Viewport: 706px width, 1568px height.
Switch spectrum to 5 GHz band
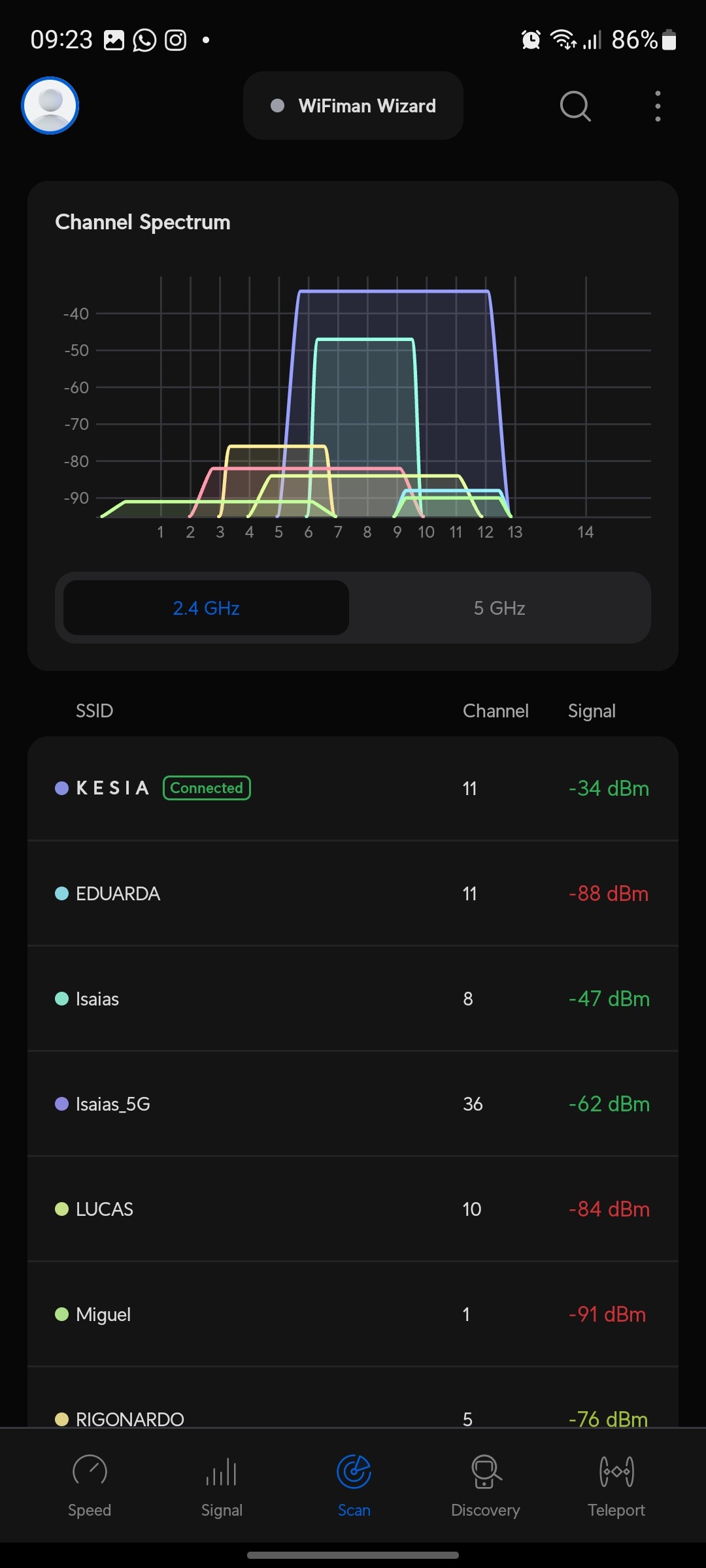499,608
